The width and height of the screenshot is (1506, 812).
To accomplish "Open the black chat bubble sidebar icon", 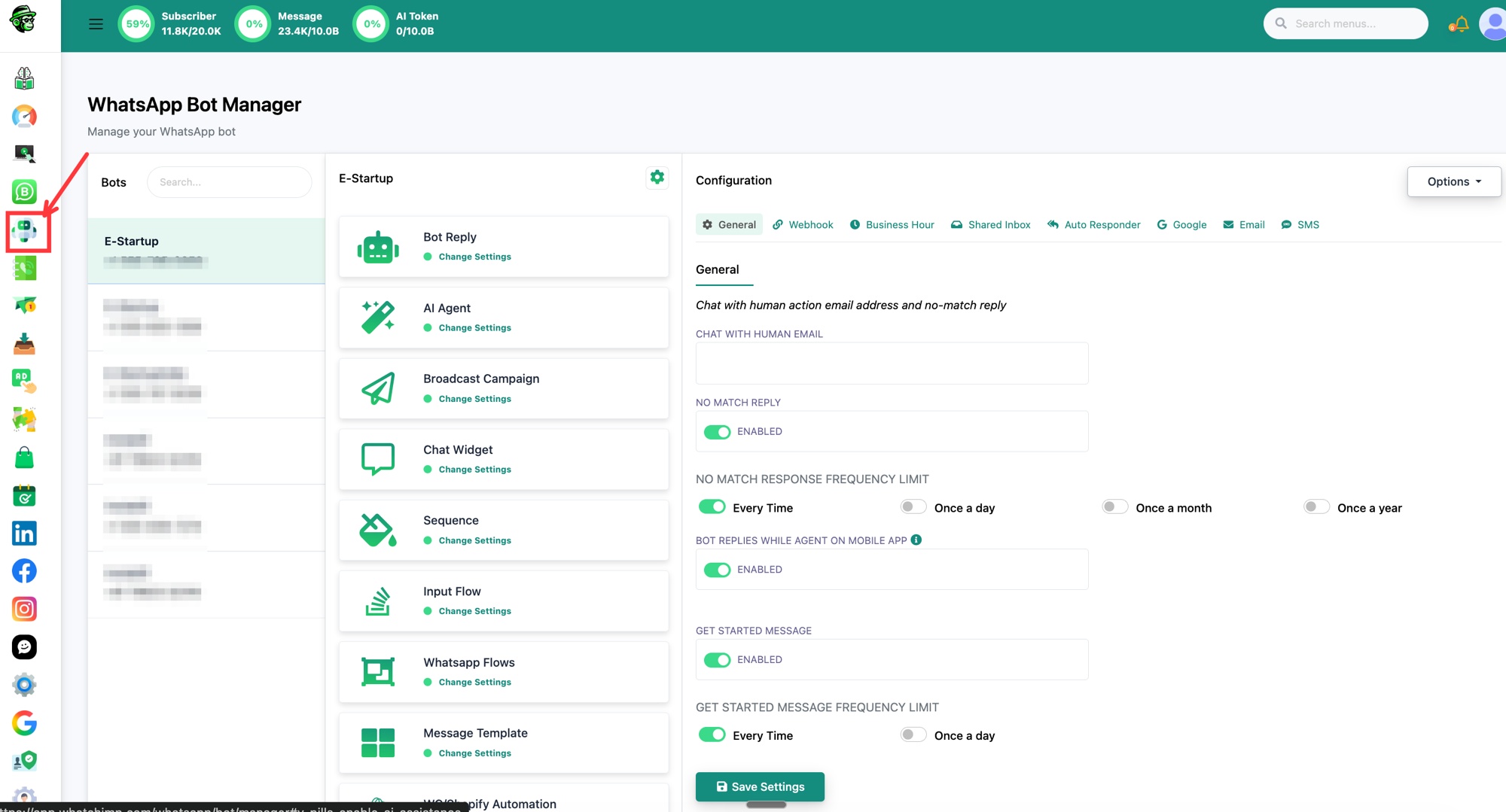I will [x=24, y=647].
